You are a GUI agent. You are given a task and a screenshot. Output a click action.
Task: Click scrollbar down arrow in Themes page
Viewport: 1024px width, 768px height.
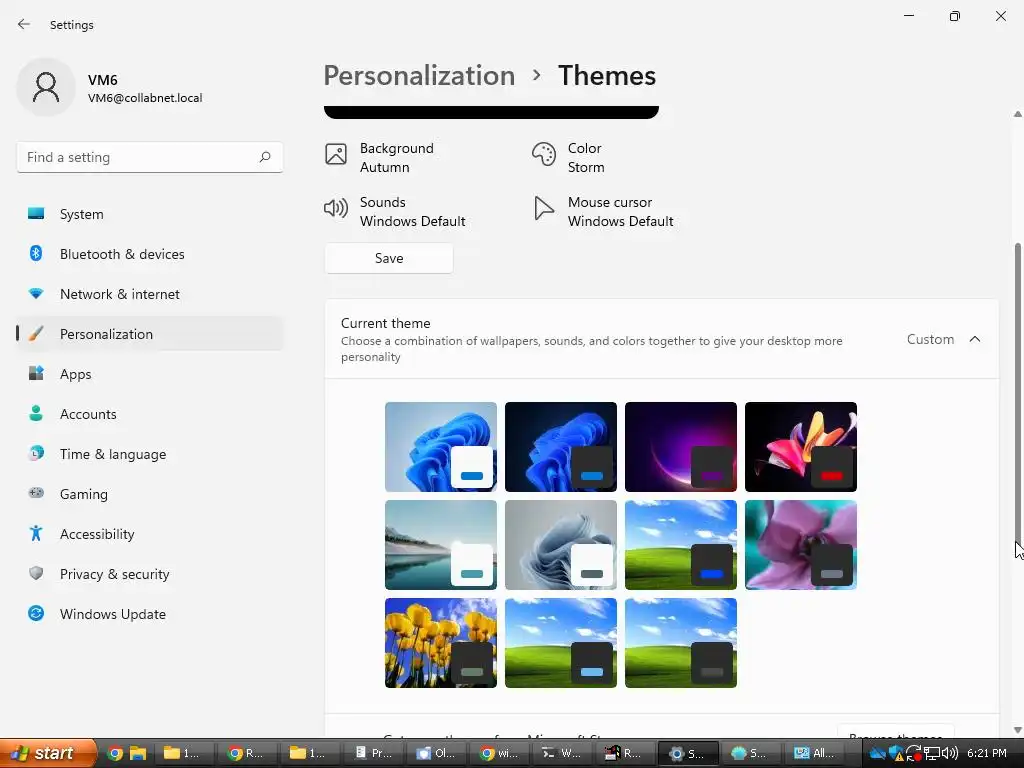(x=1017, y=729)
